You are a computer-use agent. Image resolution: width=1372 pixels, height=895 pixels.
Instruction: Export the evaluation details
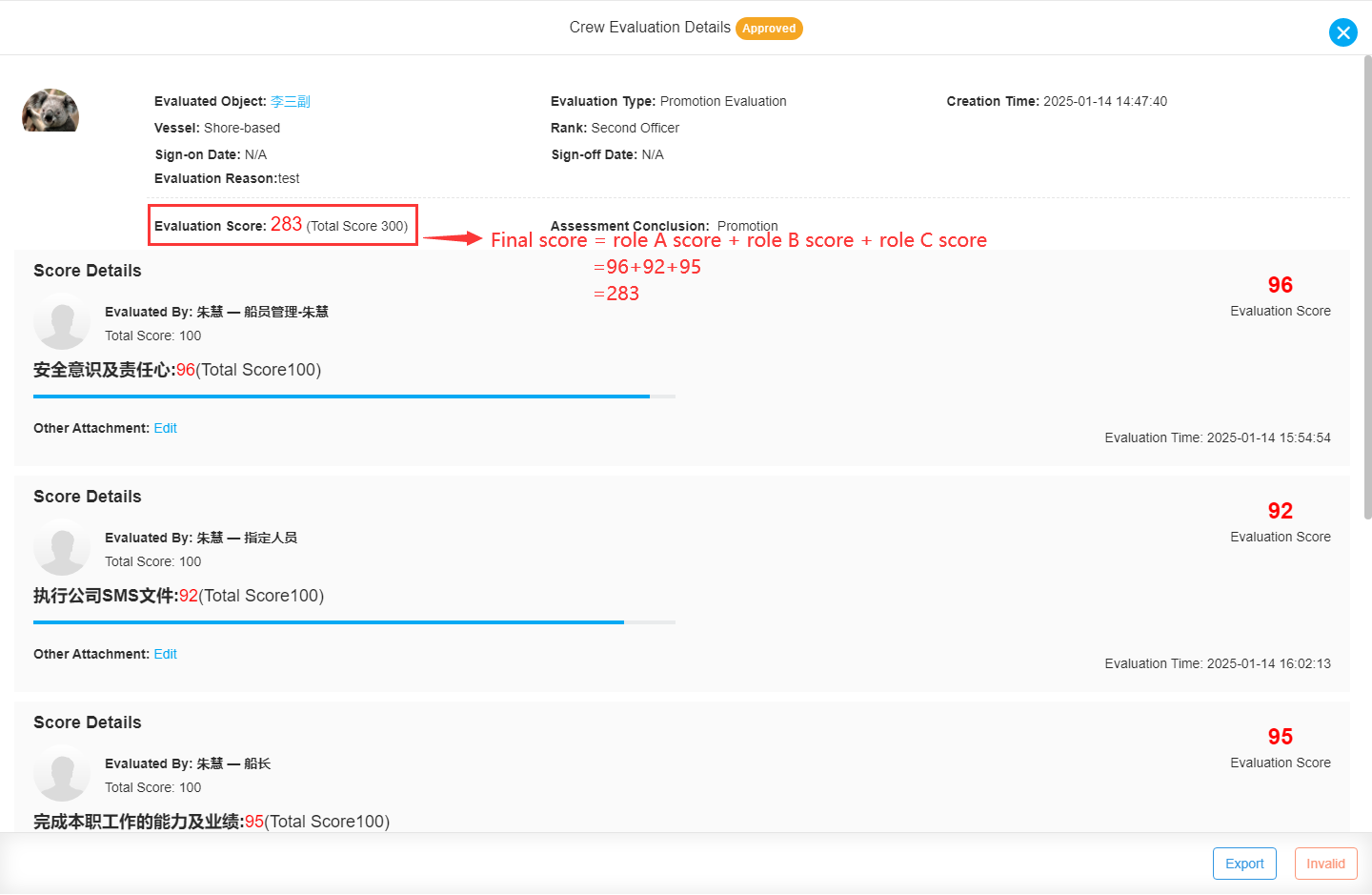pyautogui.click(x=1244, y=864)
